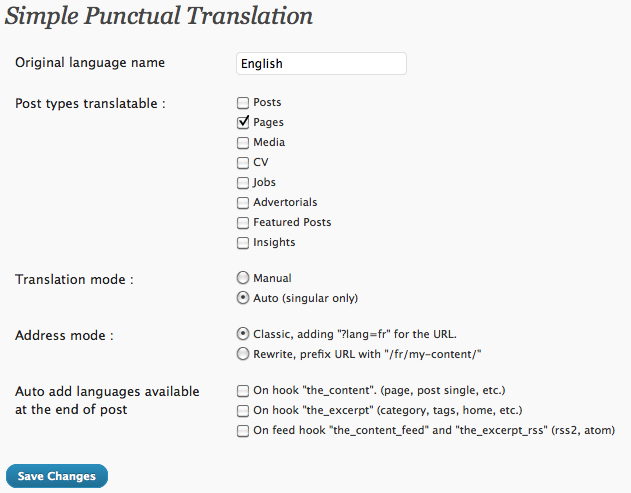
Task: Click the Manual label text
Action: click(x=272, y=278)
